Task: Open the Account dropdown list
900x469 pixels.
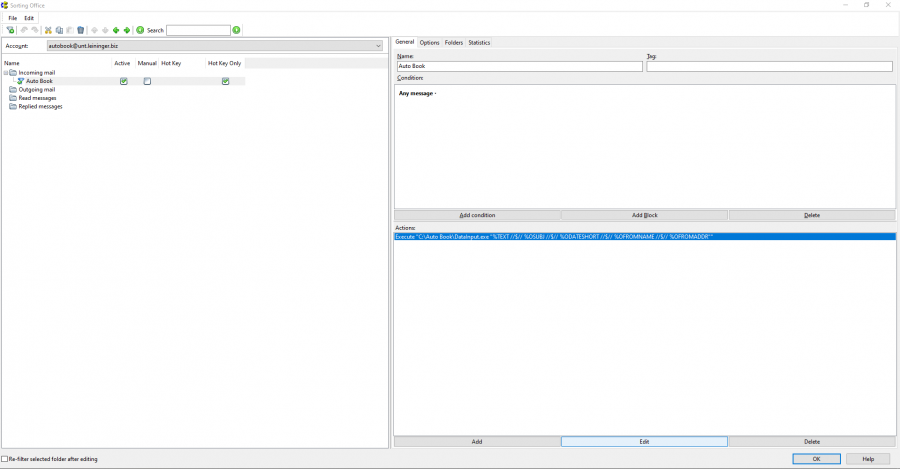Action: pos(379,46)
